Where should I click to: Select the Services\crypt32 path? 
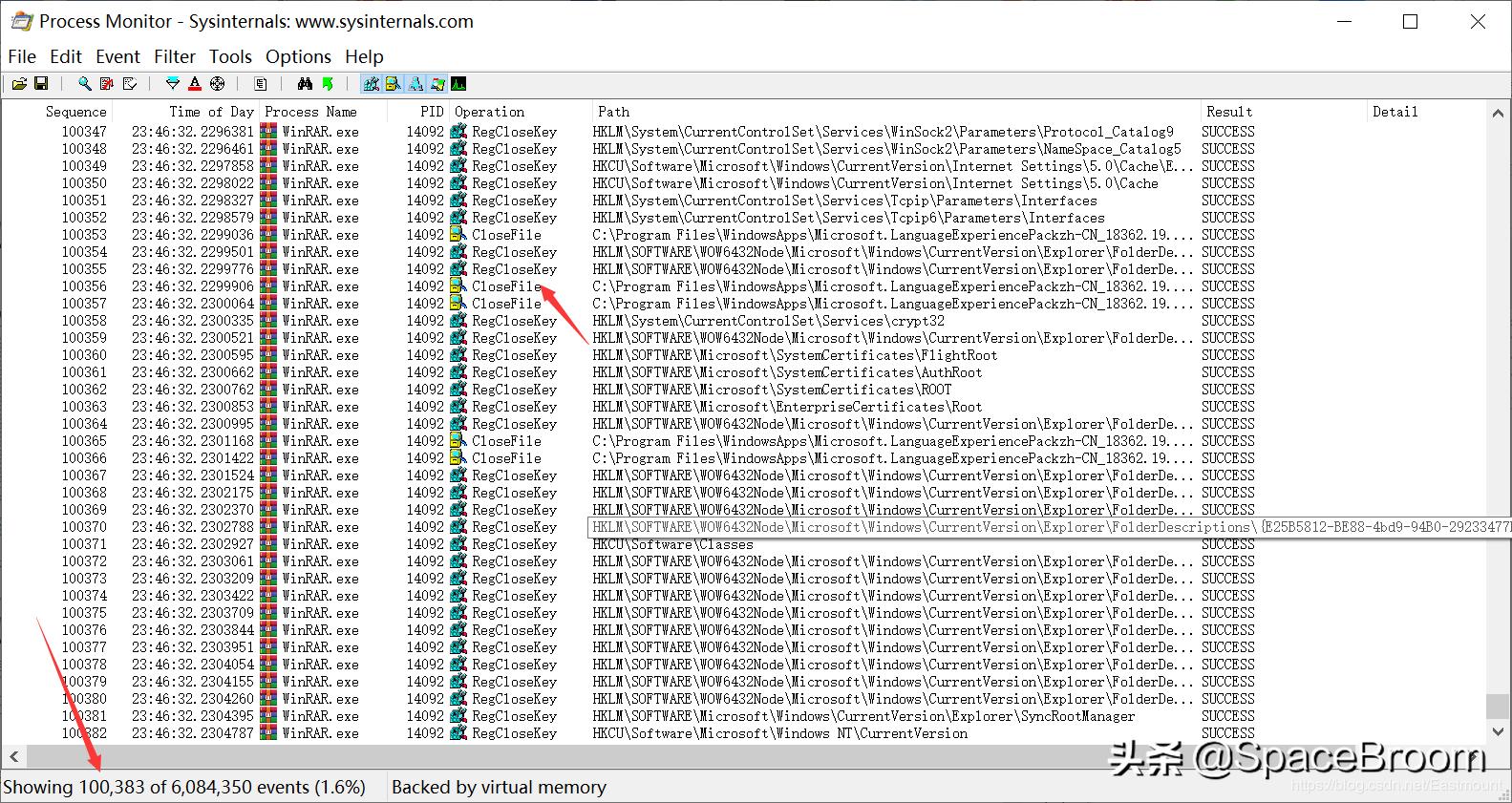(769, 321)
